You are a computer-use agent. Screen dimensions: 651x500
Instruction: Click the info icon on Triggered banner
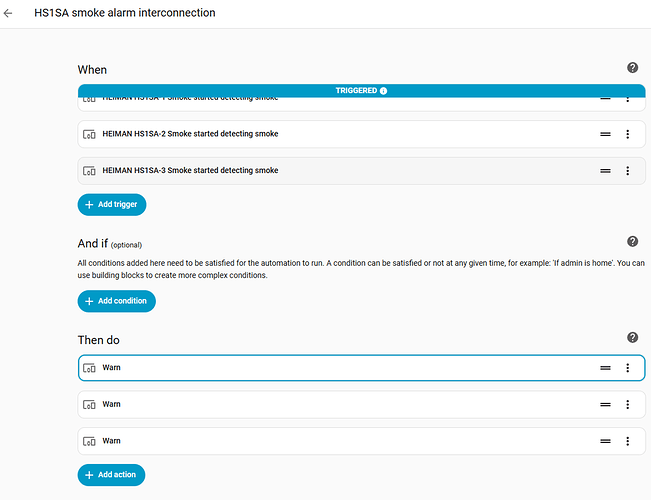[384, 90]
